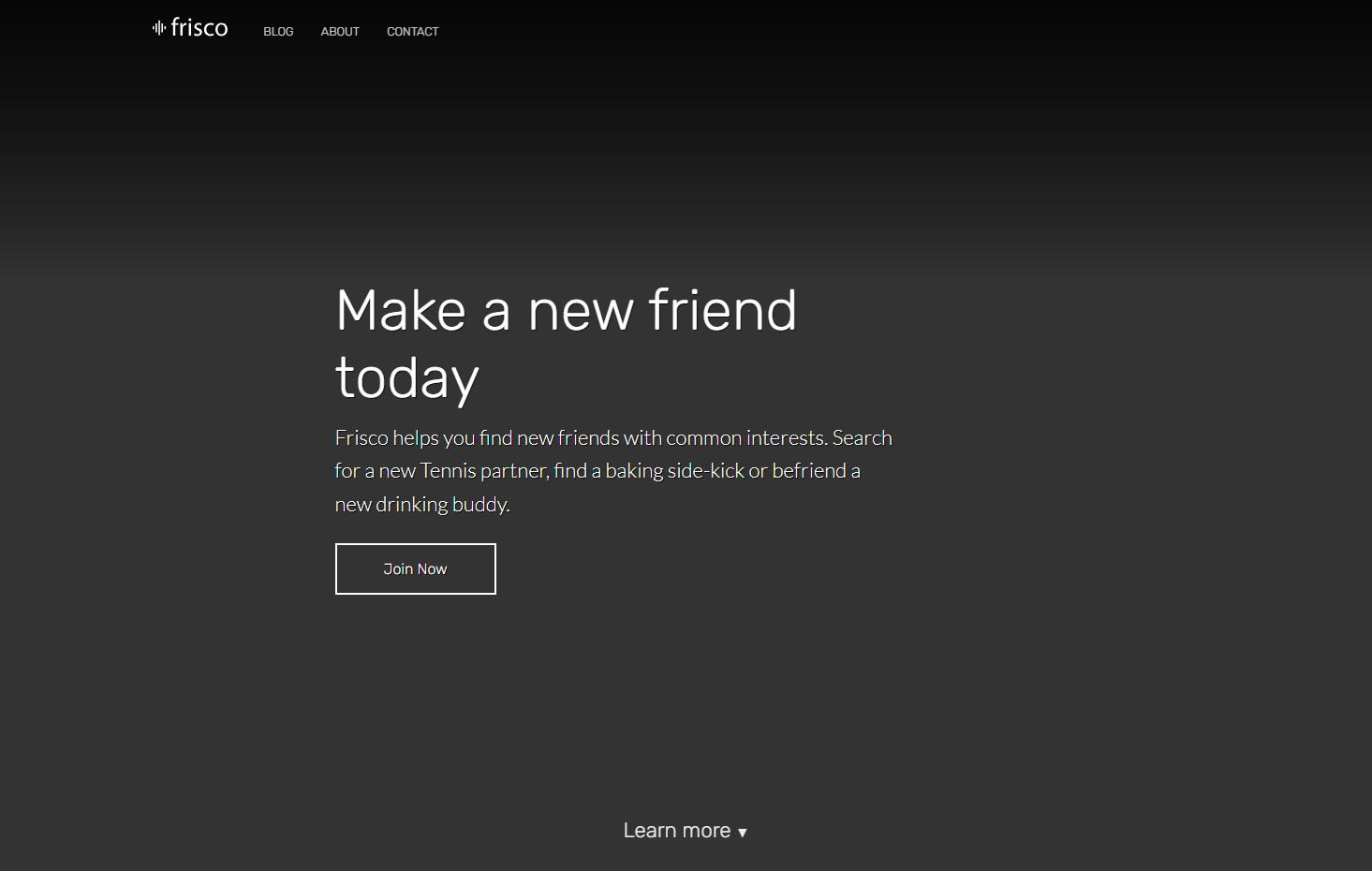
Task: Click ABOUT in the top navigation
Action: click(339, 31)
